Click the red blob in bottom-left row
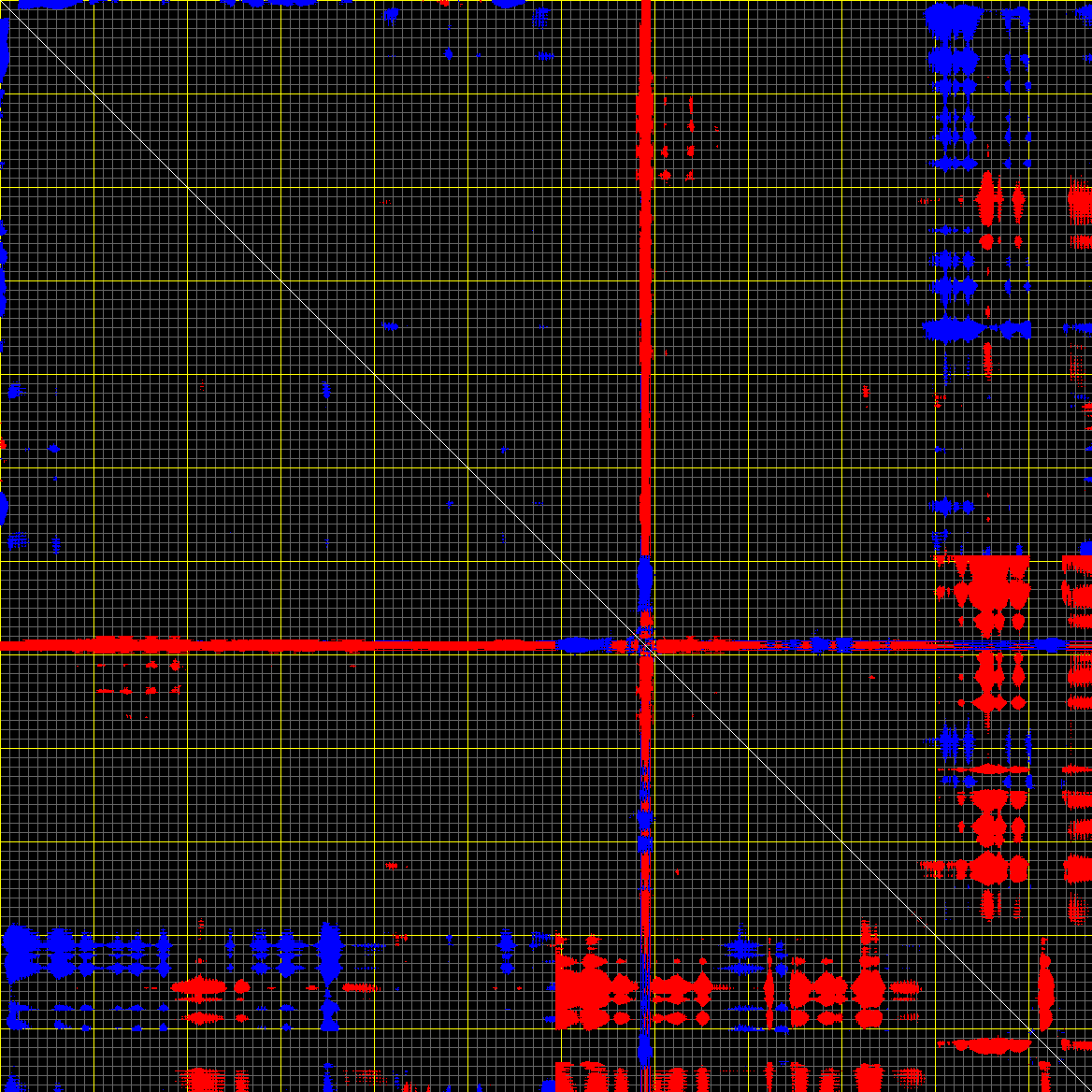The height and width of the screenshot is (1092, 1092). (198, 985)
